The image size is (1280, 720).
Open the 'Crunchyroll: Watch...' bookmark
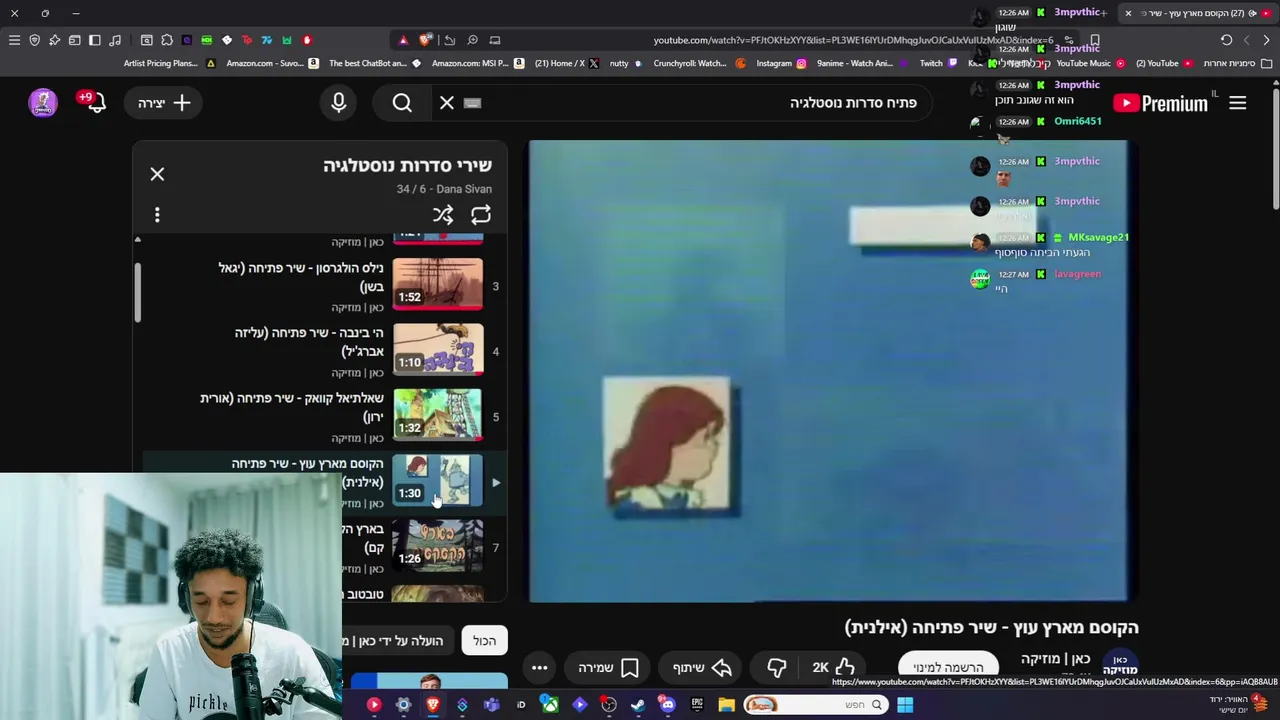point(699,63)
